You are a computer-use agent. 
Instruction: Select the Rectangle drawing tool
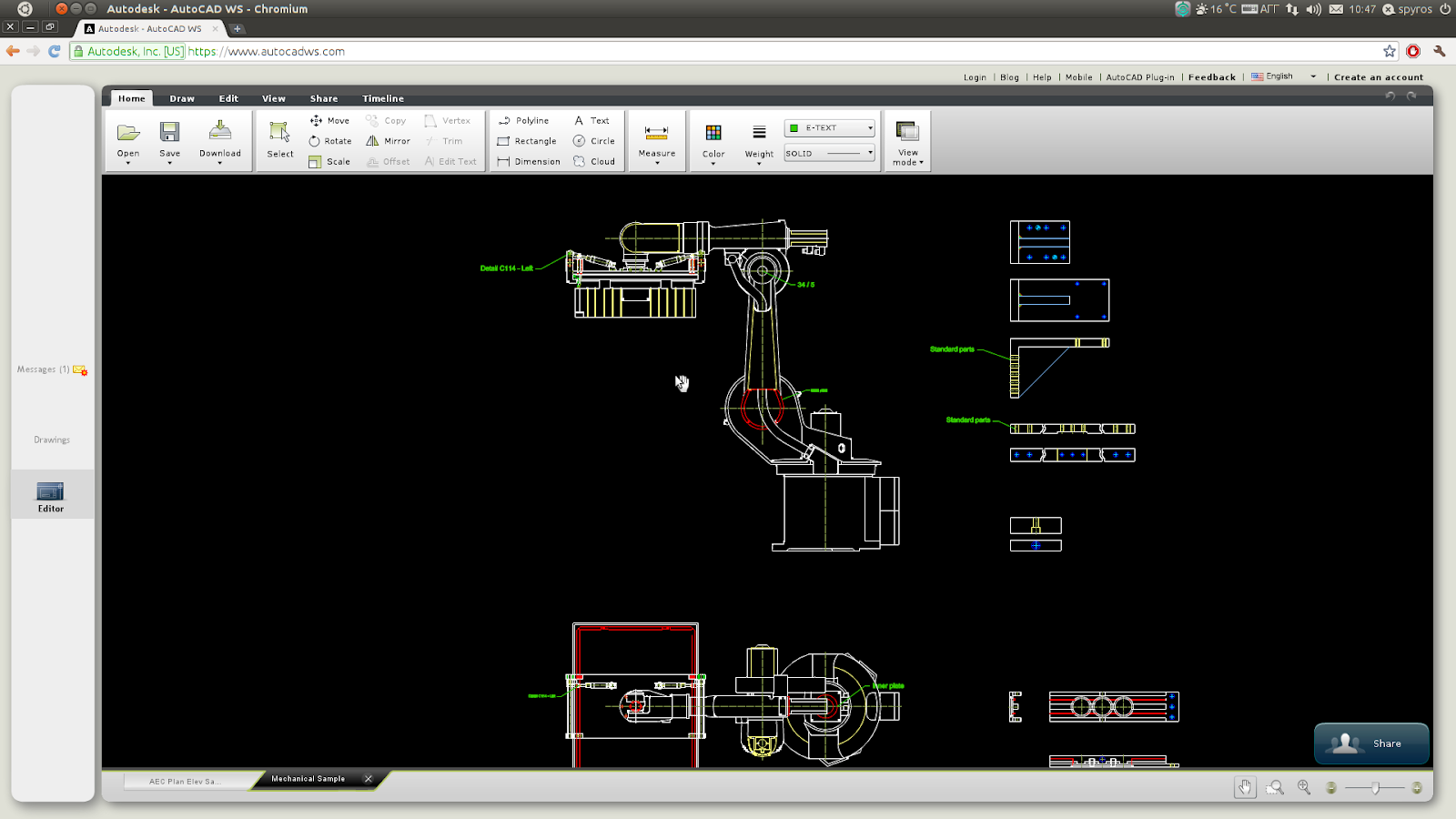tap(527, 141)
